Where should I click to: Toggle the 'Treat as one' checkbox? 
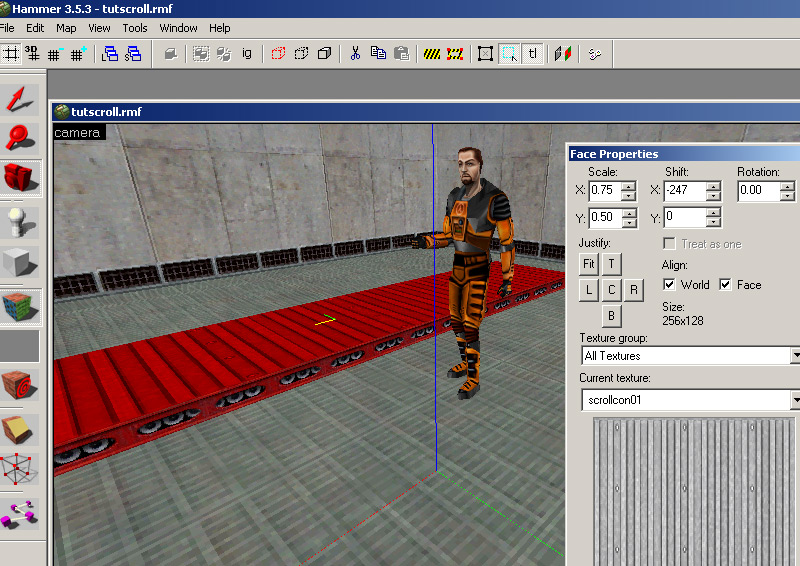coord(669,243)
